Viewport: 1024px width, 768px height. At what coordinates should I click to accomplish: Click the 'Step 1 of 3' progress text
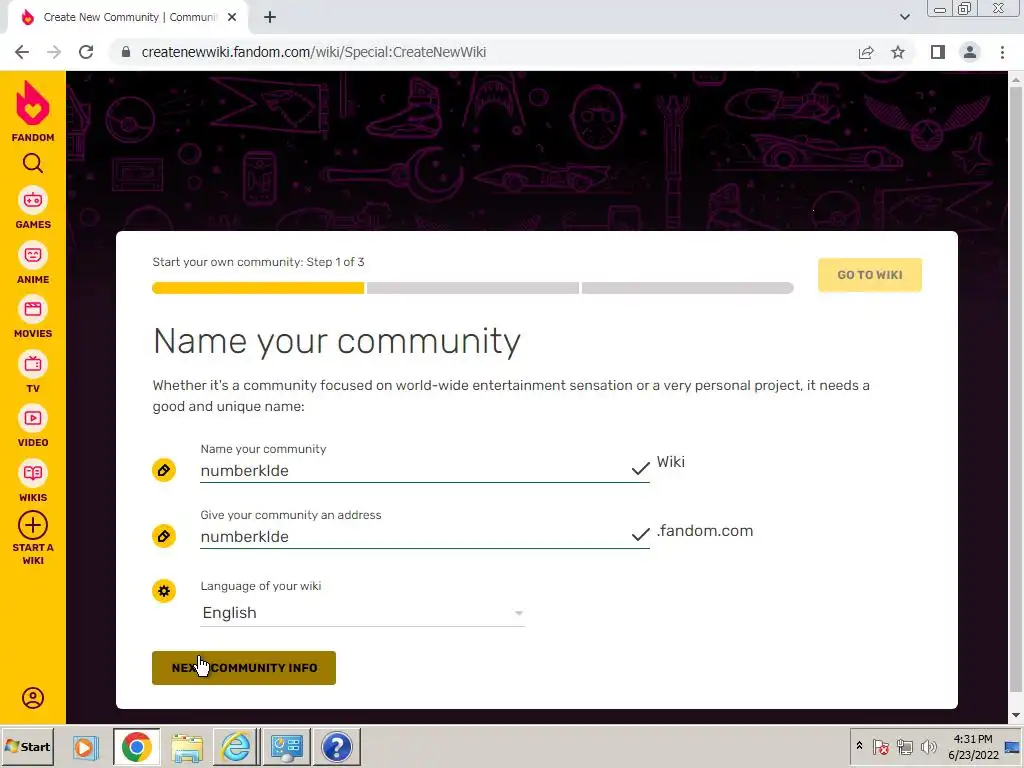point(336,262)
